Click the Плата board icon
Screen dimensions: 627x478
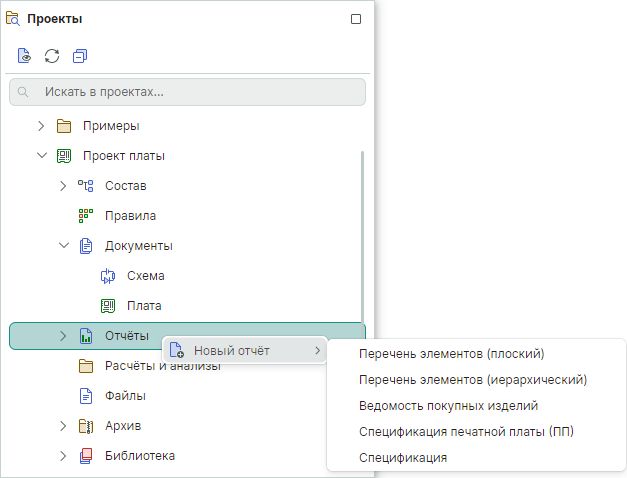tap(109, 306)
